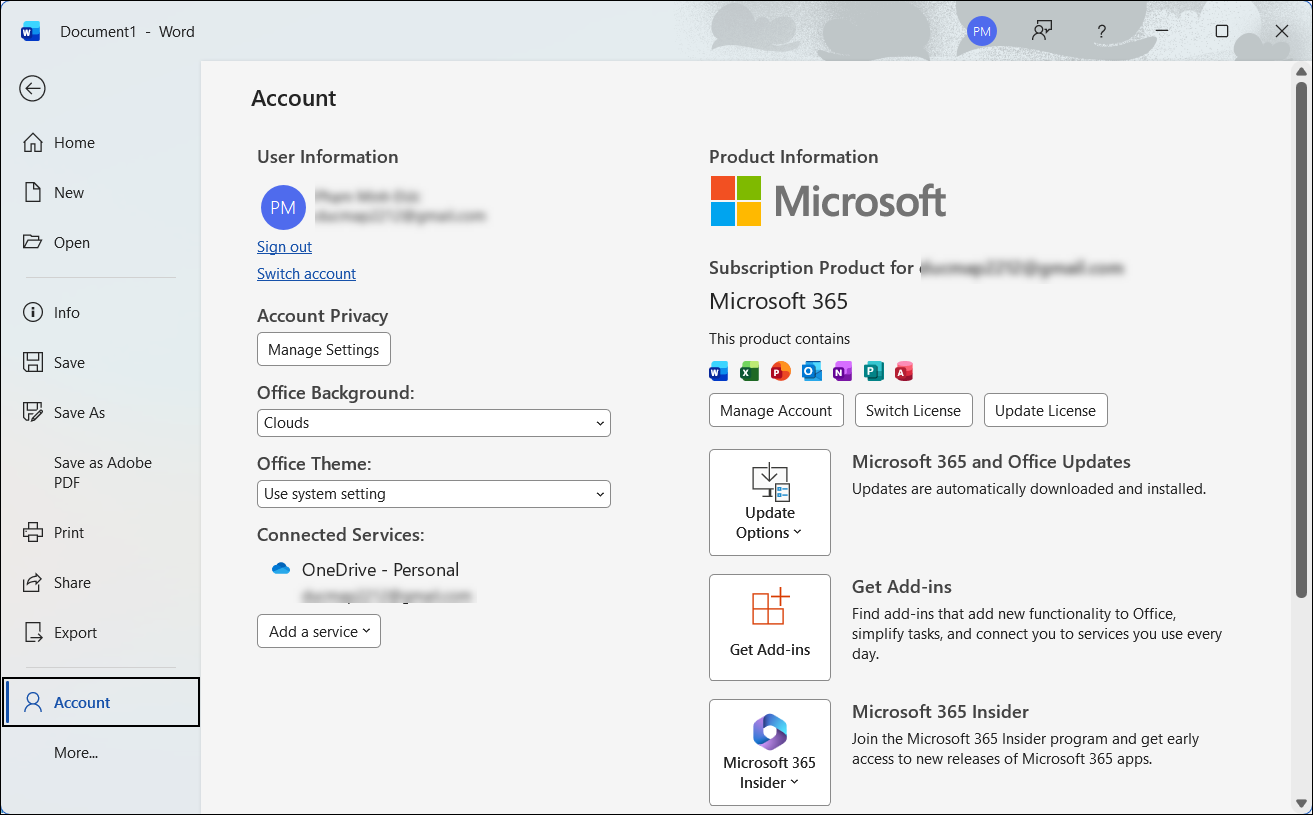The height and width of the screenshot is (815, 1313).
Task: Open the Share page
Action: [x=100, y=583]
